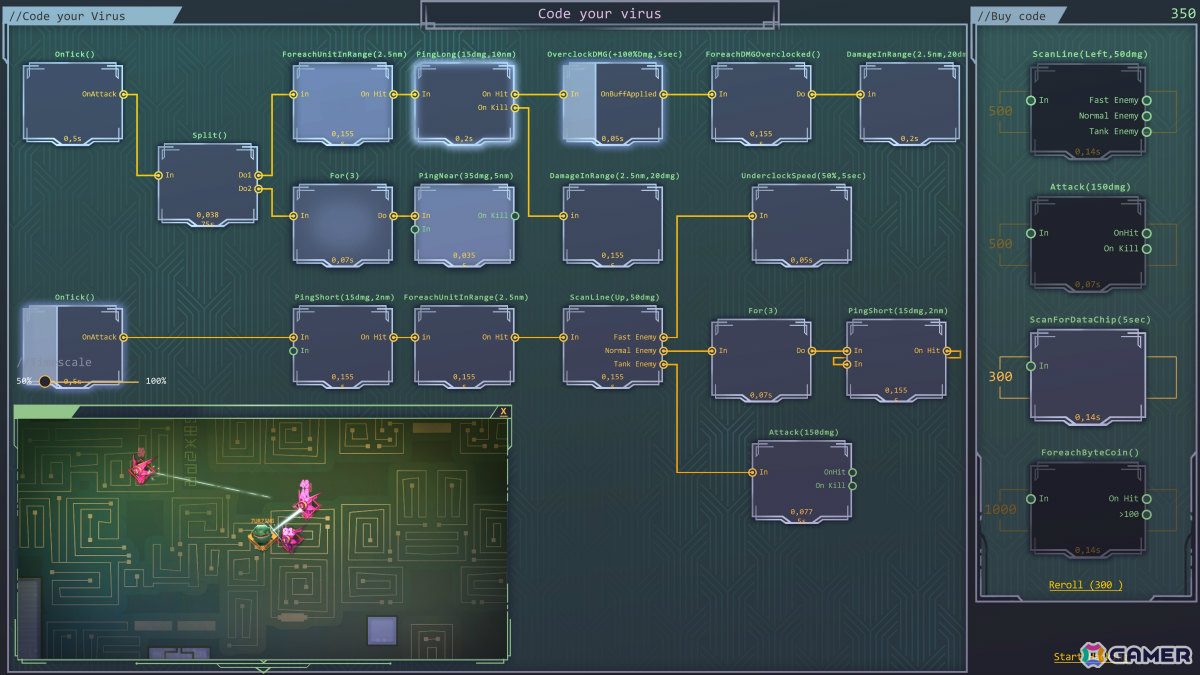1200x675 pixels.
Task: Select the On Kill port of PingNear
Action: pyautogui.click(x=515, y=215)
